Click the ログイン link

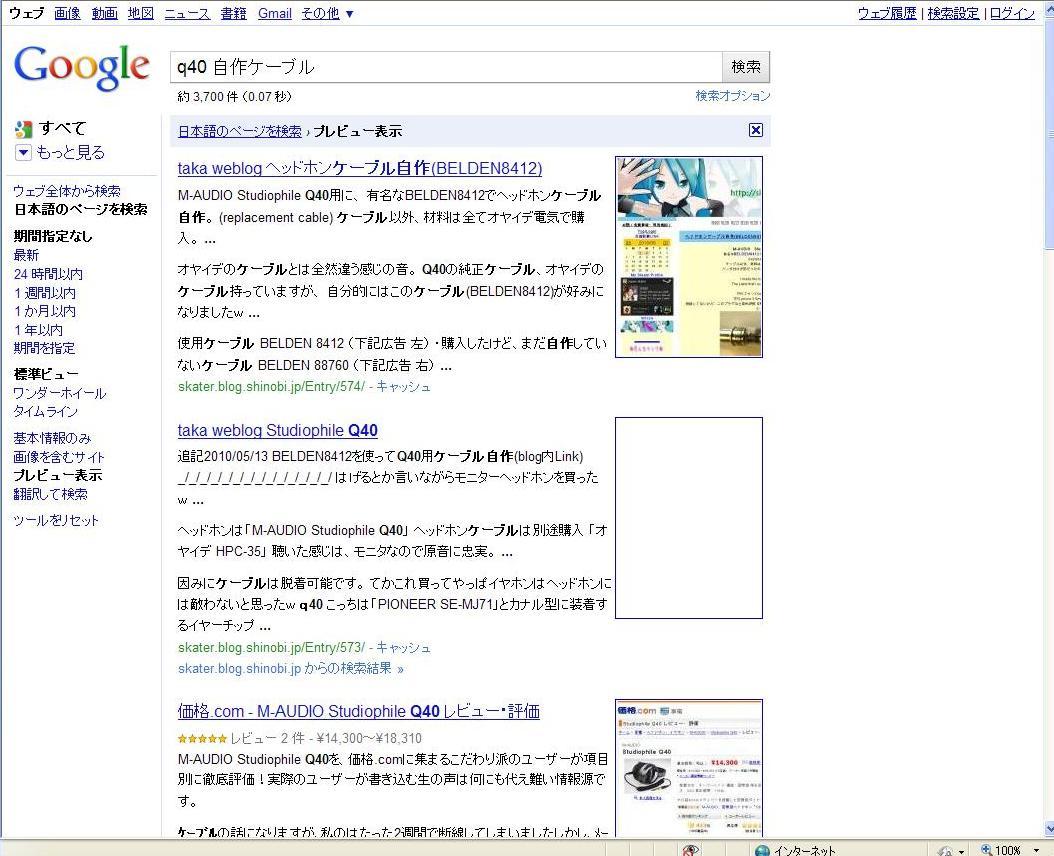(x=1012, y=13)
